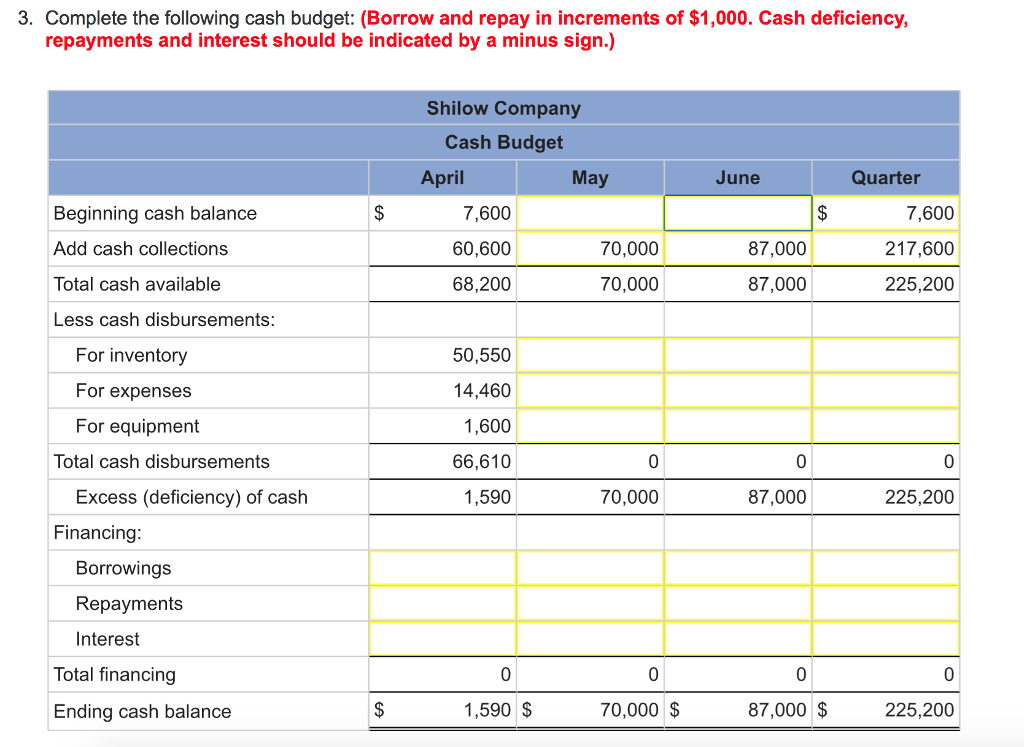Select the April column header
The width and height of the screenshot is (1024, 747).
[442, 177]
